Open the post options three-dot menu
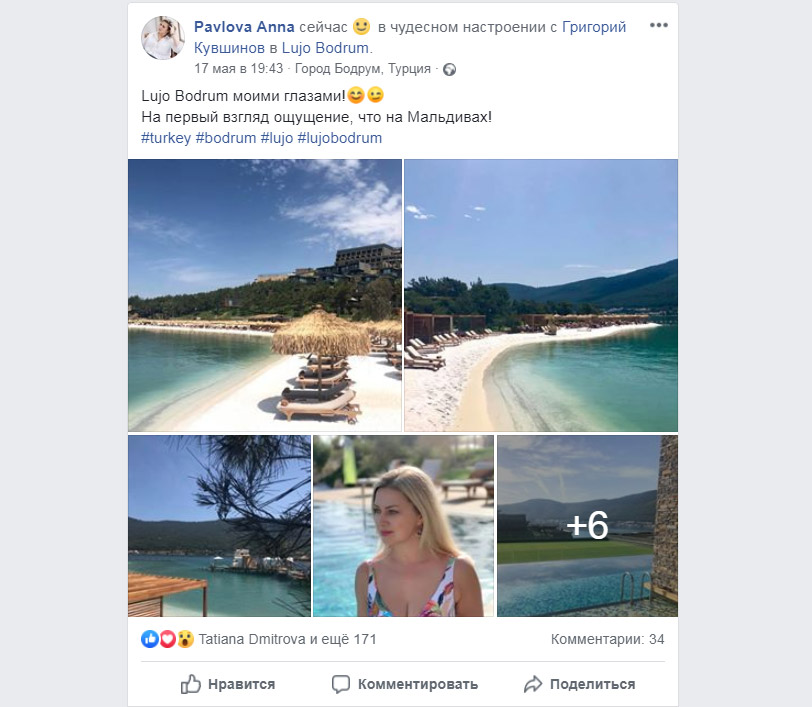This screenshot has width=812, height=707. [658, 26]
